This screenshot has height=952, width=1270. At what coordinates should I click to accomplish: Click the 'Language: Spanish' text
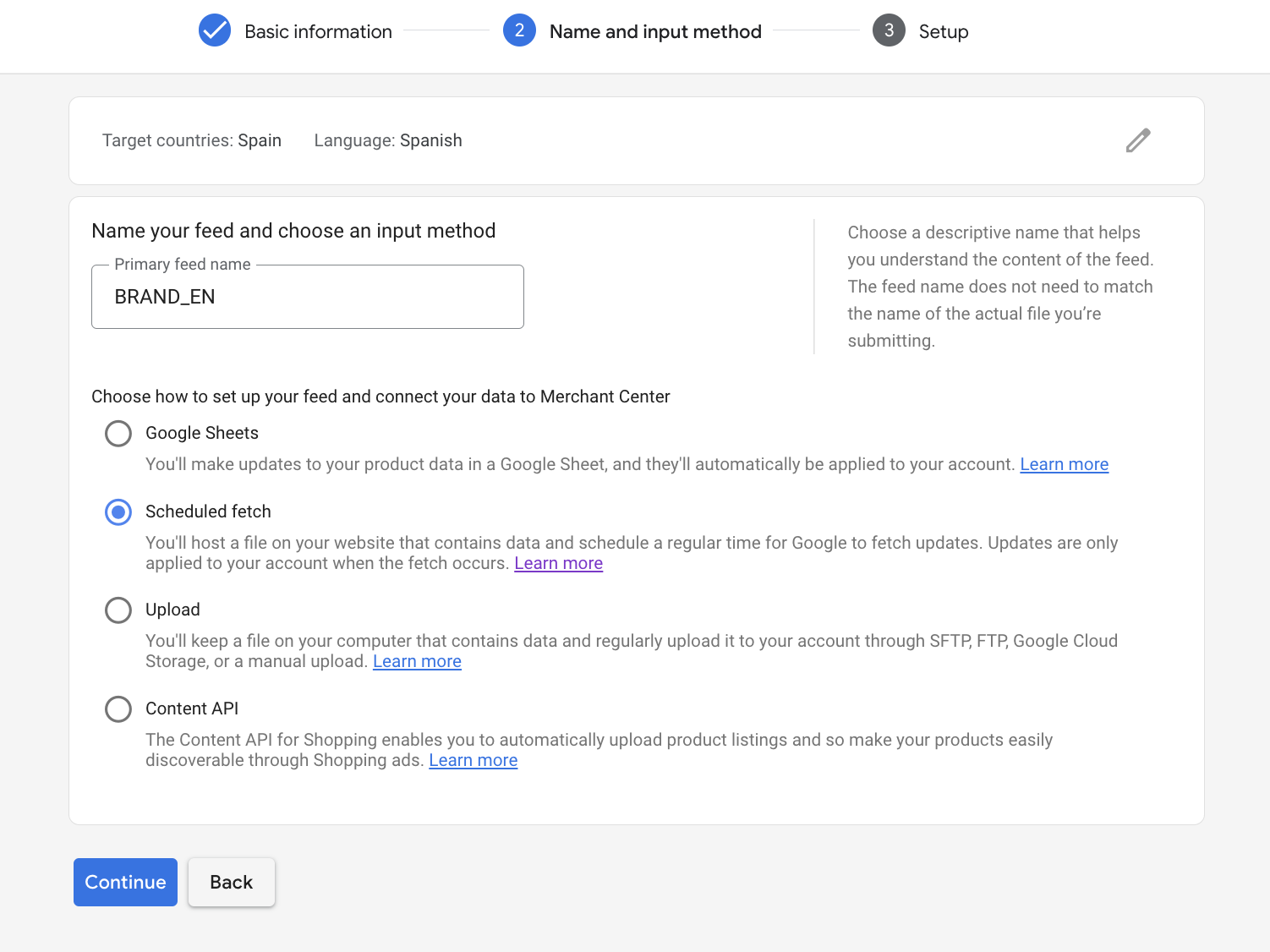point(388,140)
